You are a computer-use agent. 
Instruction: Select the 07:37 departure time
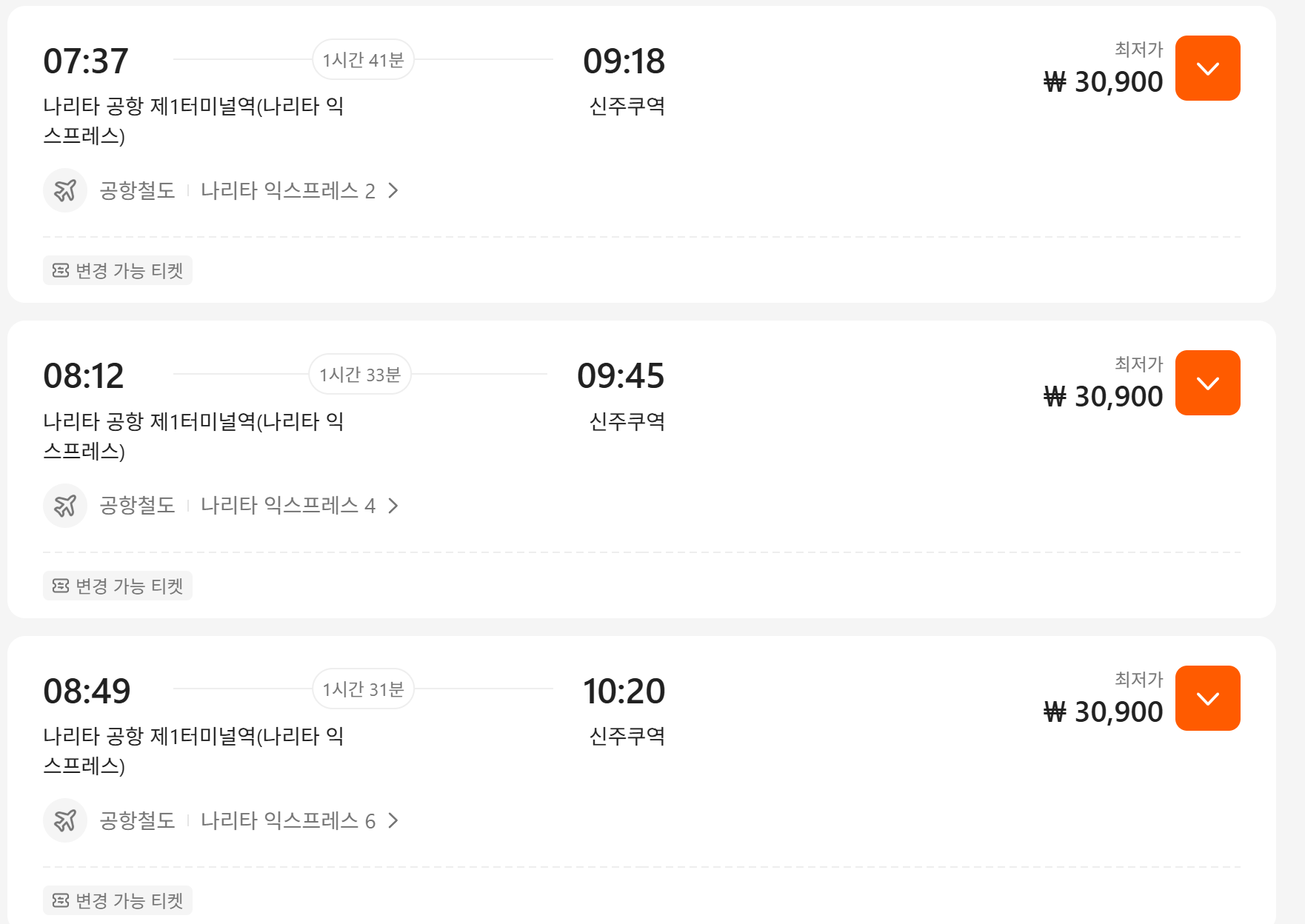[86, 61]
